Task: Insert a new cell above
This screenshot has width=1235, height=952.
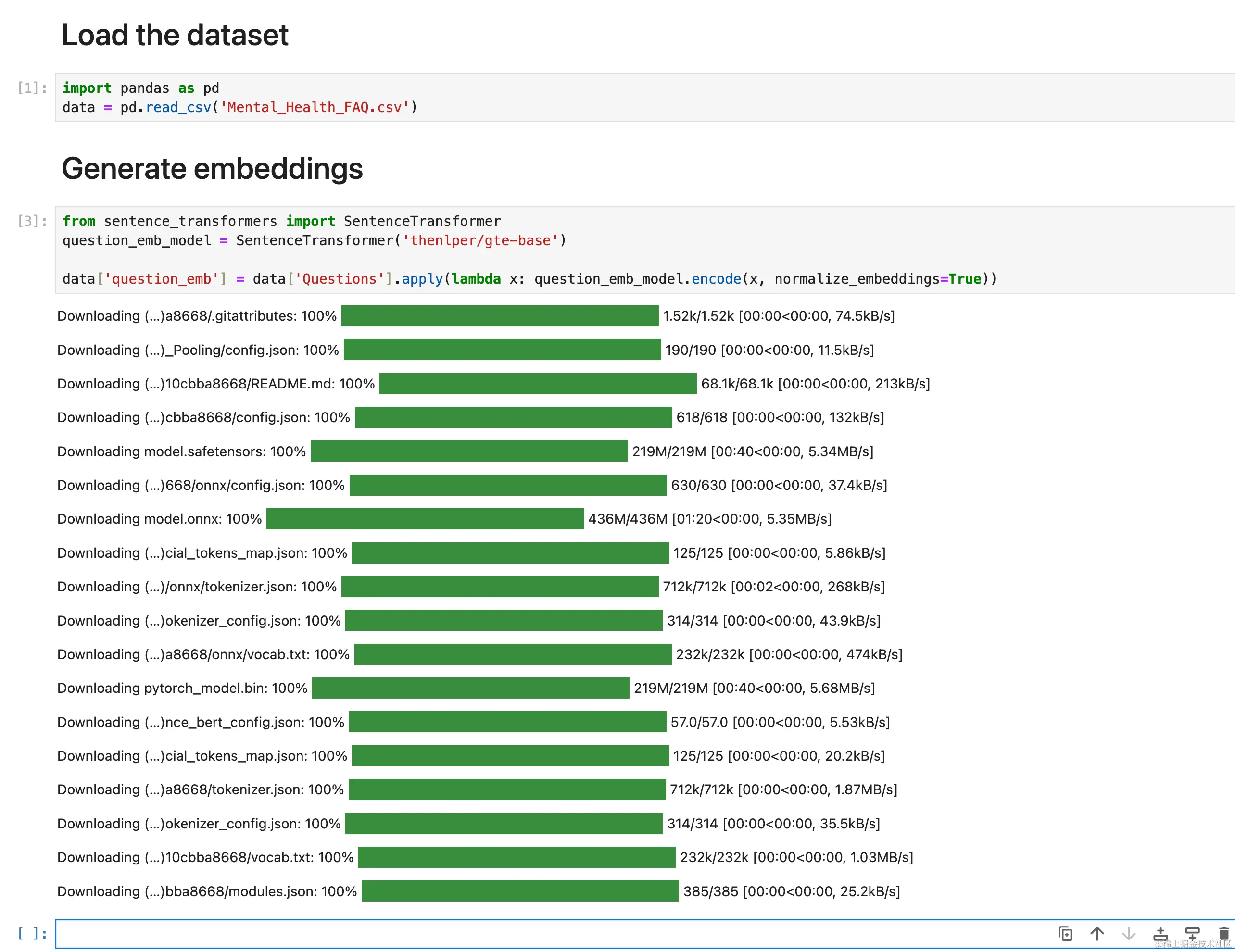Action: 1160,933
